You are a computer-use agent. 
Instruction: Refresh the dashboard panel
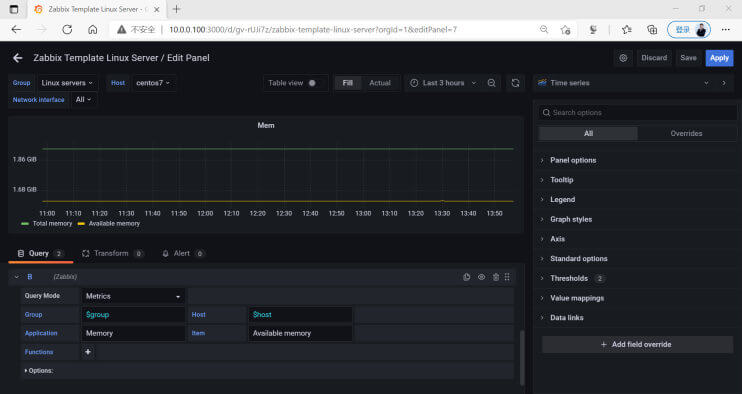515,83
